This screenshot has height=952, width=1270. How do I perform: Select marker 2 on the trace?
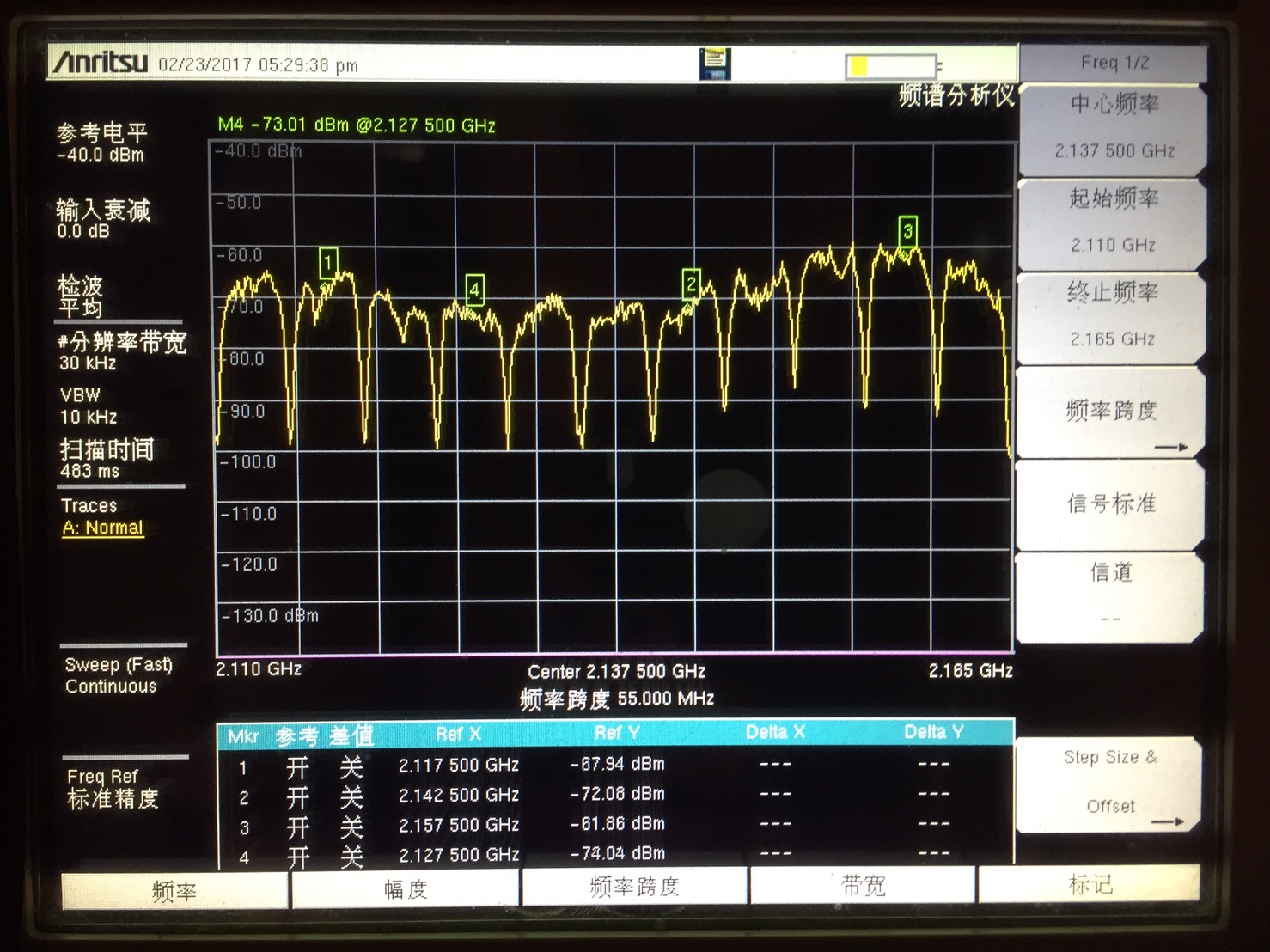(692, 284)
